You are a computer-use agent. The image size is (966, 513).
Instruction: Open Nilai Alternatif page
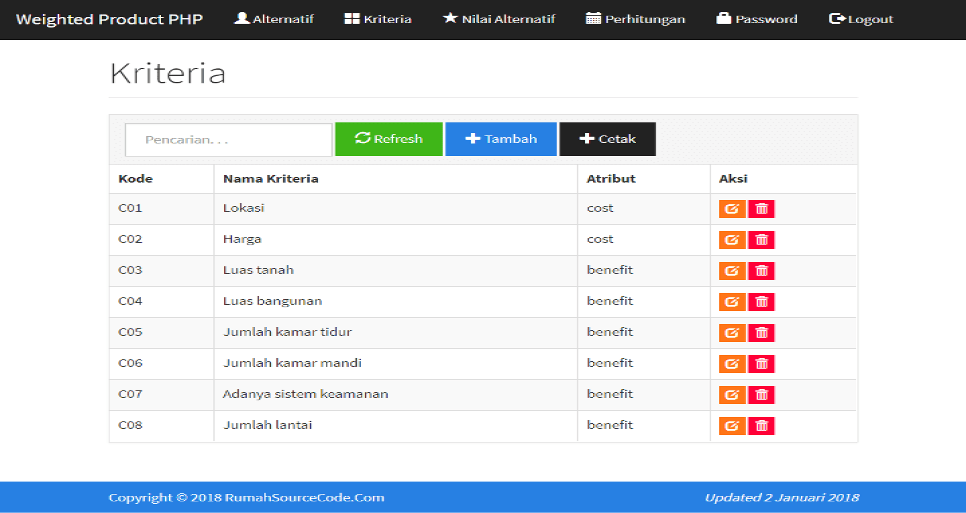498,19
